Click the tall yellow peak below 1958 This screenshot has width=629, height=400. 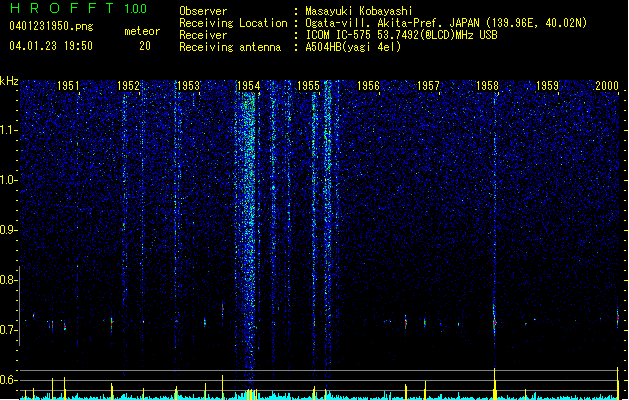pyautogui.click(x=495, y=384)
